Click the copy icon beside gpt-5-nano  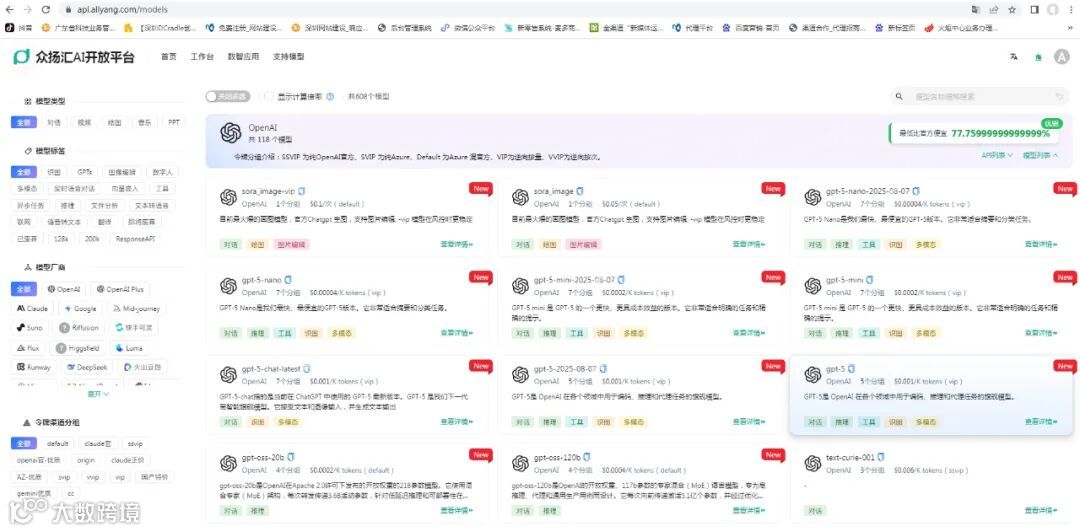[289, 280]
